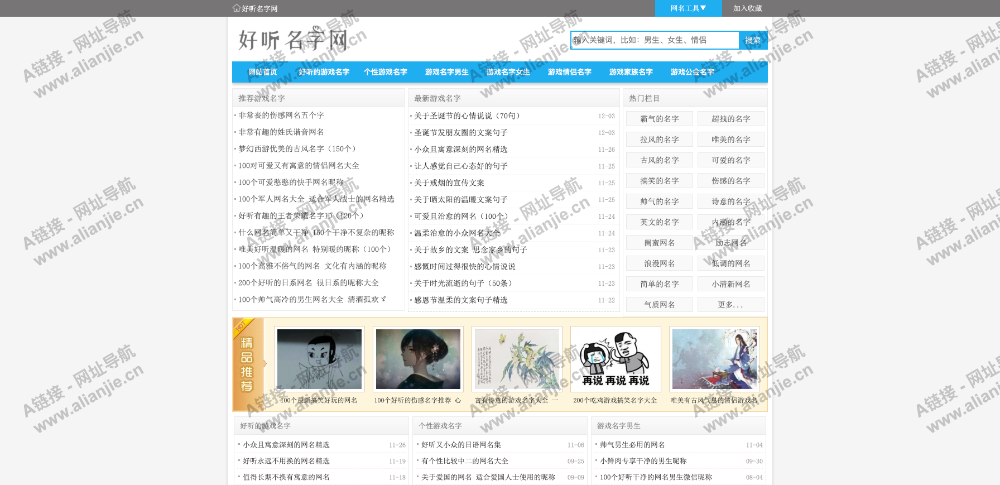
Task: Open article 可爱且治愈的网名（100个）
Action: 461,216
